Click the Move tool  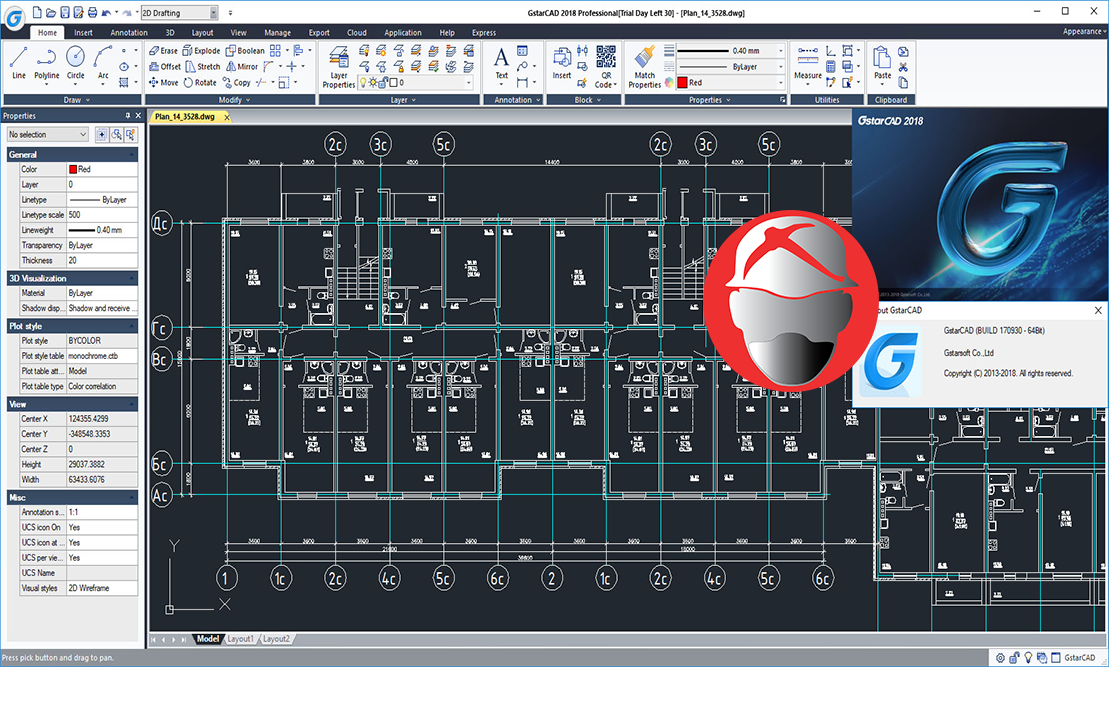tap(163, 83)
